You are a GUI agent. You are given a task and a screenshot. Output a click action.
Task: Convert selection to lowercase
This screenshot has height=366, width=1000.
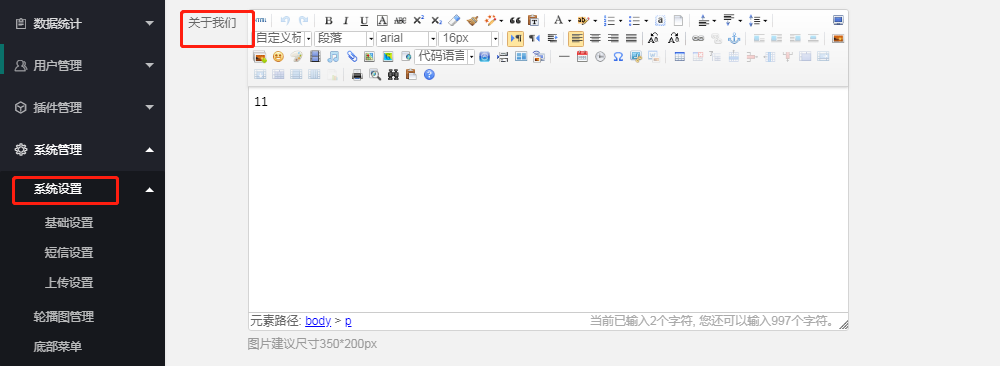673,38
